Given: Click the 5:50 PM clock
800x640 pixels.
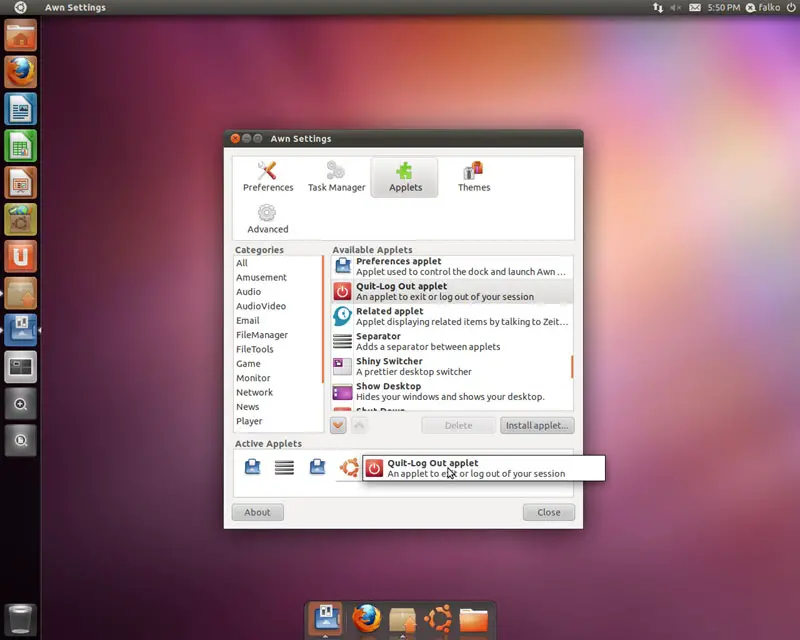Looking at the screenshot, I should pyautogui.click(x=723, y=8).
